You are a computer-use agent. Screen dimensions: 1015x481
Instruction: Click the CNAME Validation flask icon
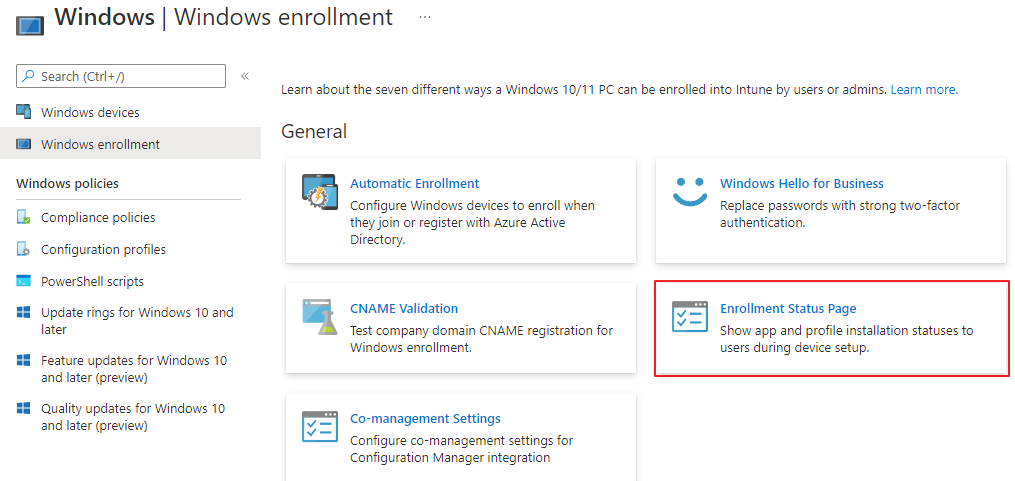tap(319, 317)
